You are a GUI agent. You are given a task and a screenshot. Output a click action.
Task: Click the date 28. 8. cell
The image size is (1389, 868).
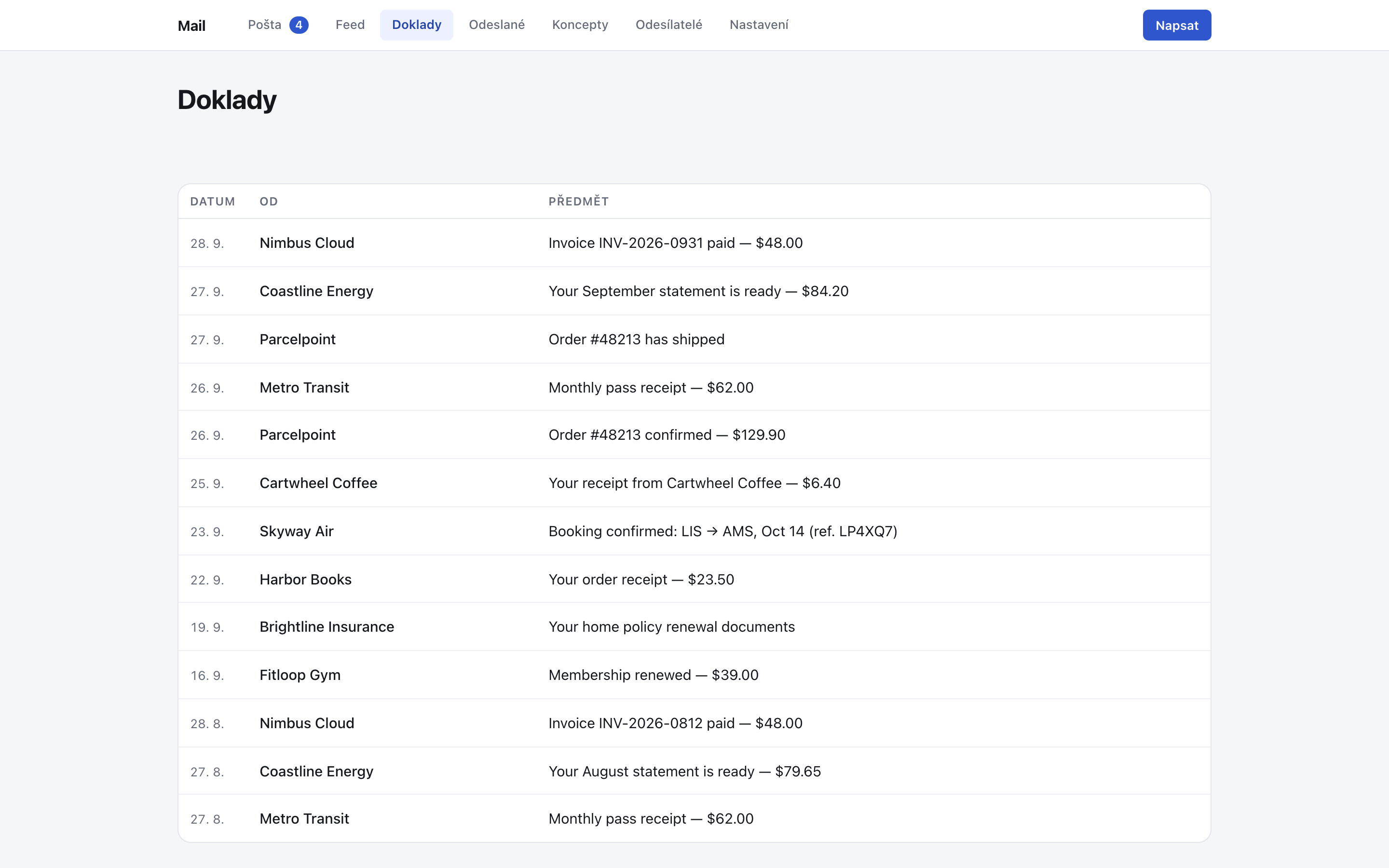[x=207, y=723]
